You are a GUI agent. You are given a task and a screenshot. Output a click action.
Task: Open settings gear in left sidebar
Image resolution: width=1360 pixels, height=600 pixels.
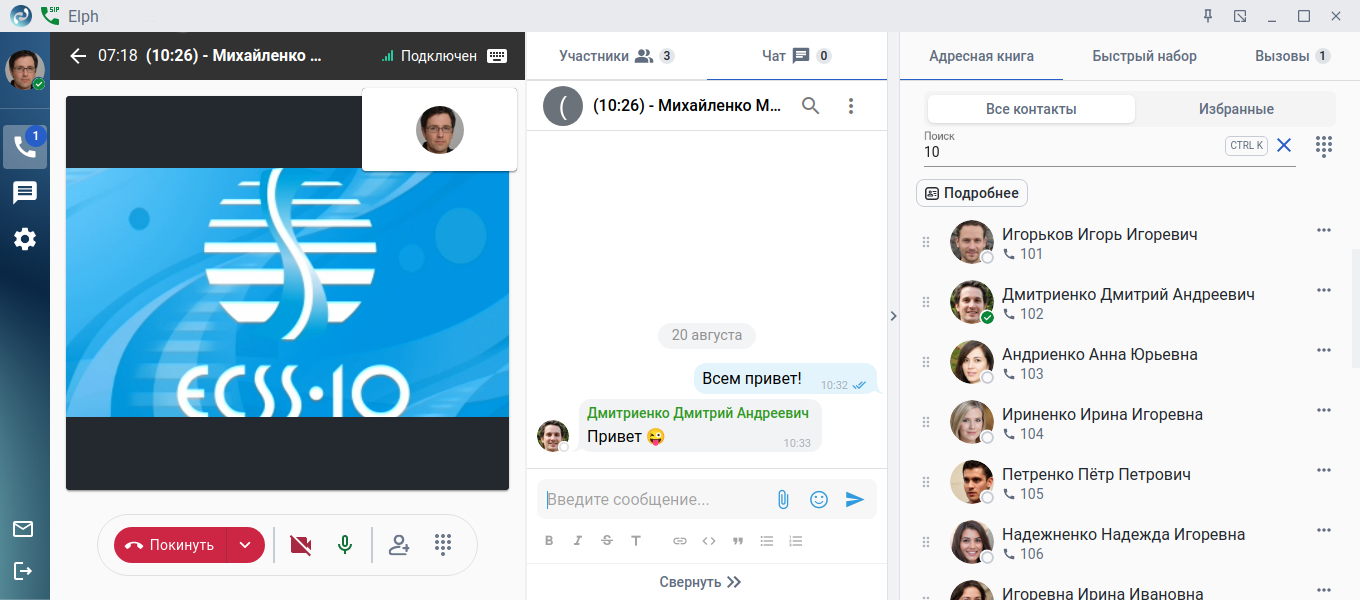point(25,239)
